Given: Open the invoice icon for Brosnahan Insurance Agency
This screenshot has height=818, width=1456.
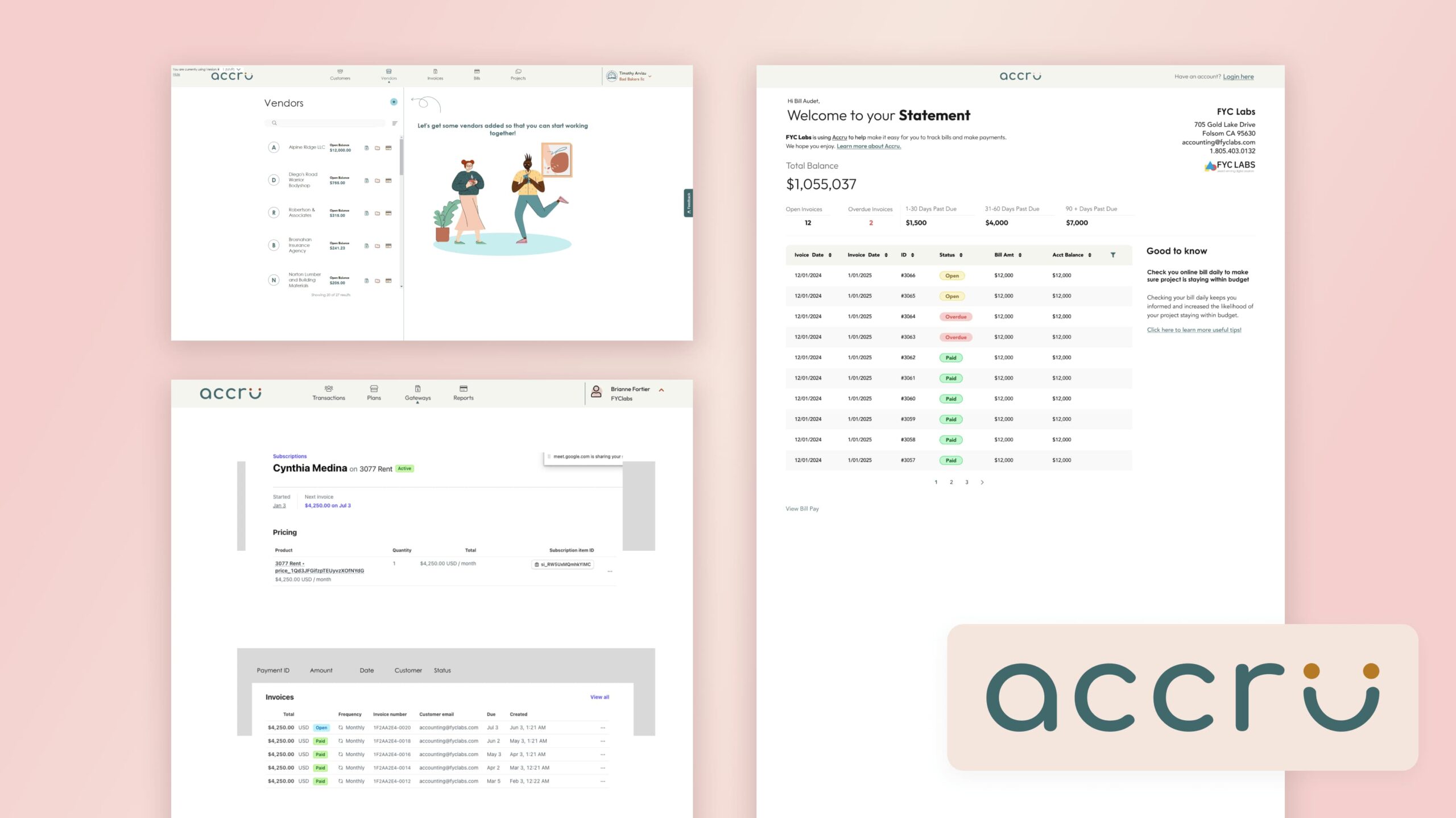Looking at the screenshot, I should click(x=366, y=246).
